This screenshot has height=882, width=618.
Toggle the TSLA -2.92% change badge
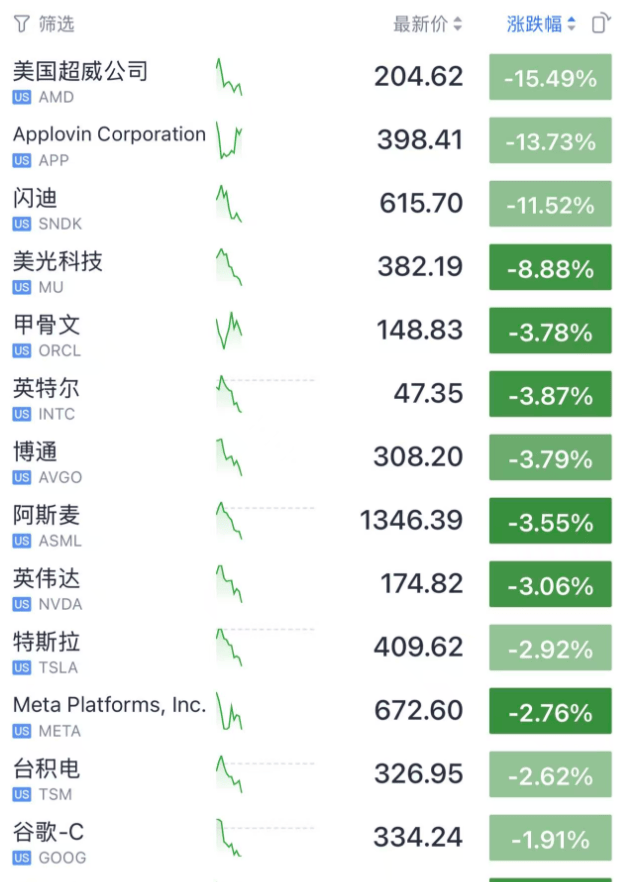click(550, 648)
